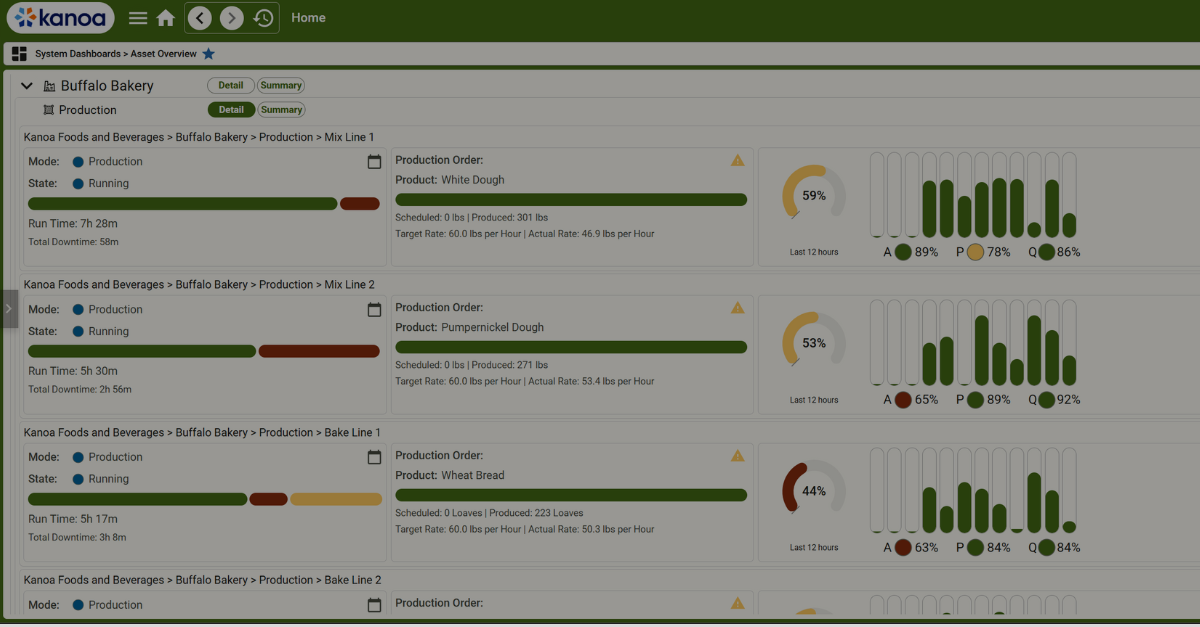Viewport: 1200px width, 627px height.
Task: Toggle the Asset Overview favorite star
Action: (208, 53)
